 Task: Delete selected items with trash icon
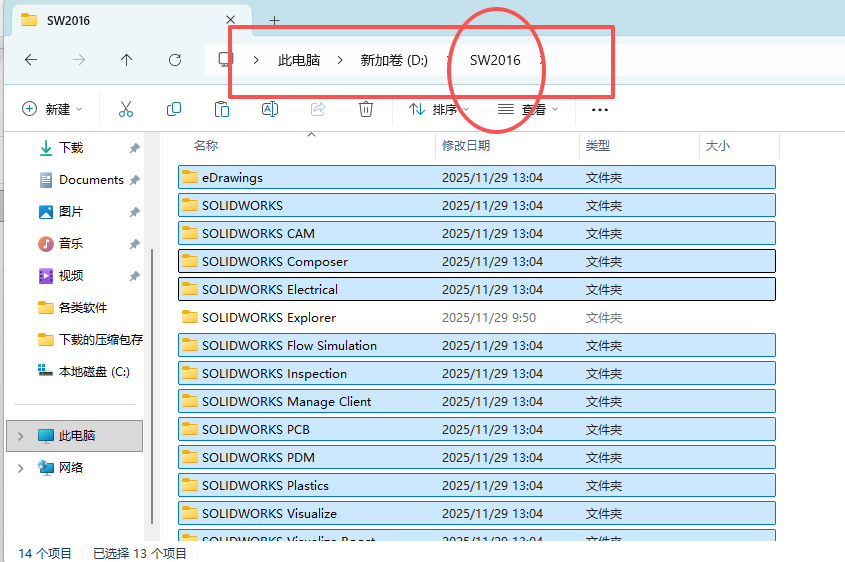366,109
